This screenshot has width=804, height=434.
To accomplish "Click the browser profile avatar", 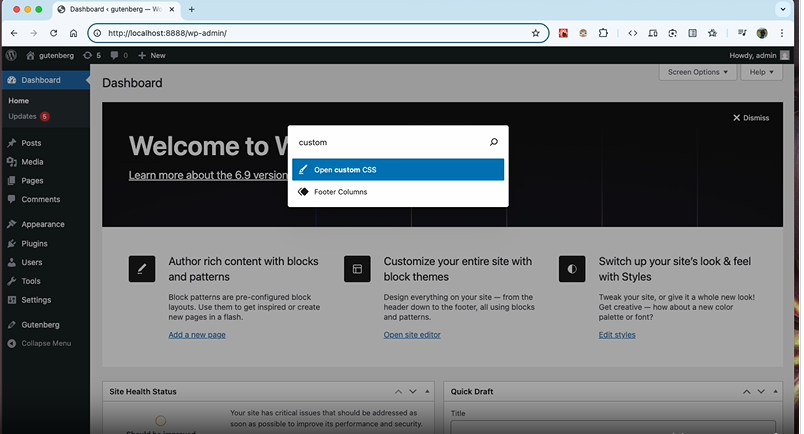I will click(x=762, y=33).
